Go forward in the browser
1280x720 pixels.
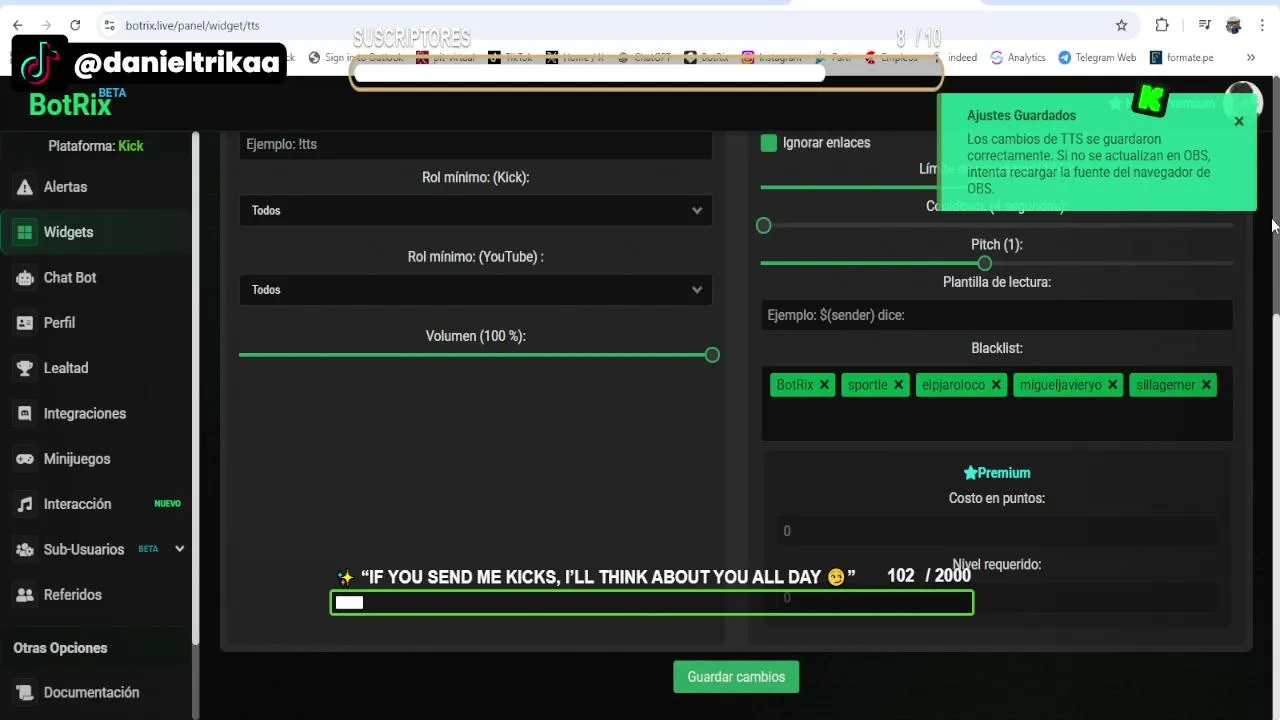(x=46, y=25)
